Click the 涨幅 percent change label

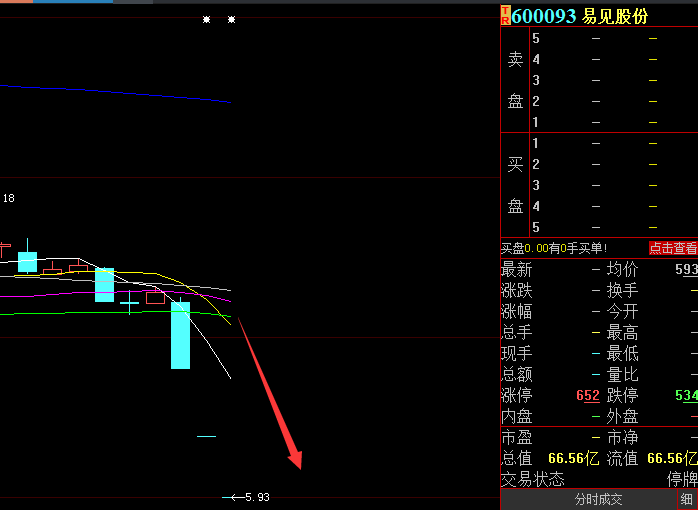click(x=517, y=311)
